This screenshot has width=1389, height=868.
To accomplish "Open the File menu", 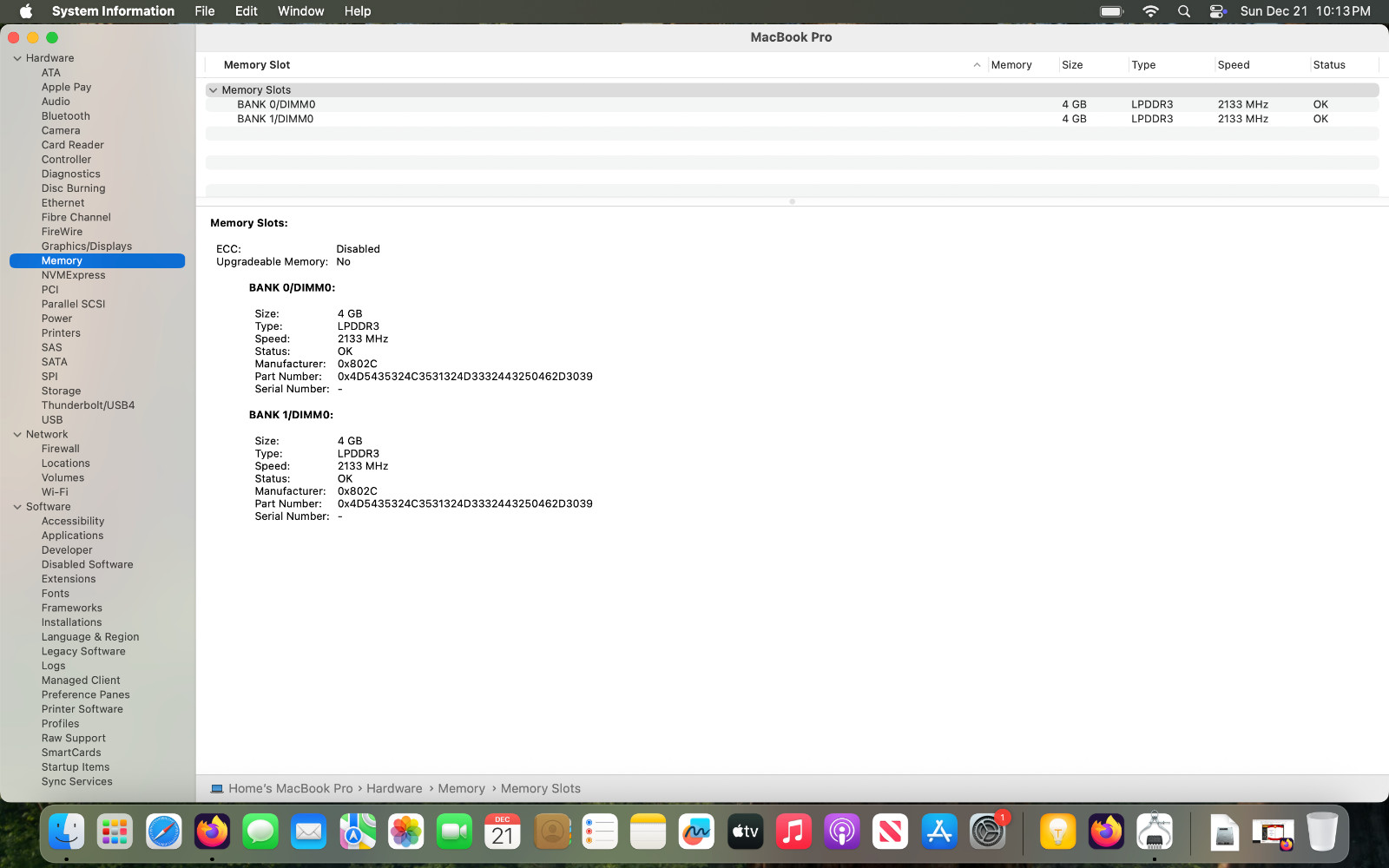I will point(205,11).
